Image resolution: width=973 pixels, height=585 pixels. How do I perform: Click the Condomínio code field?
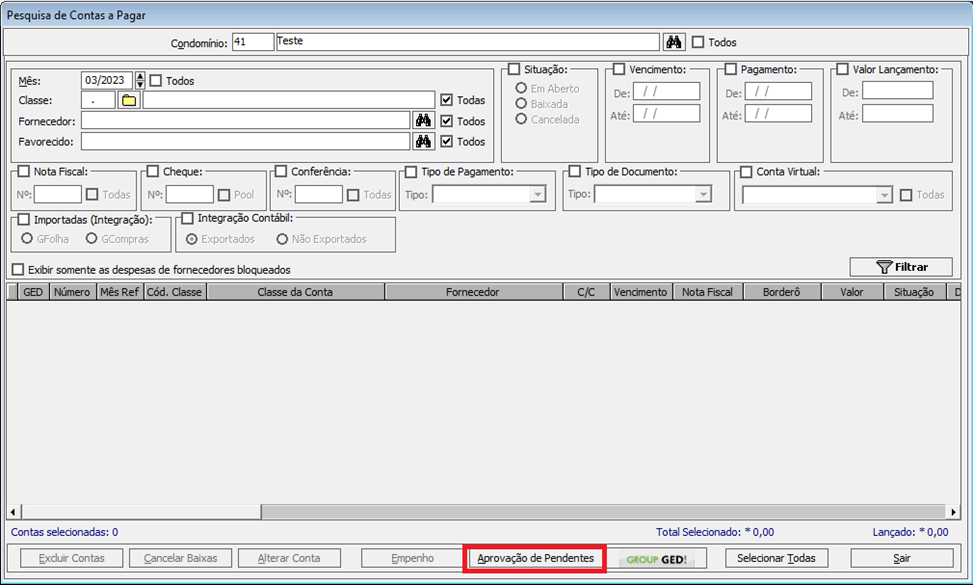253,42
